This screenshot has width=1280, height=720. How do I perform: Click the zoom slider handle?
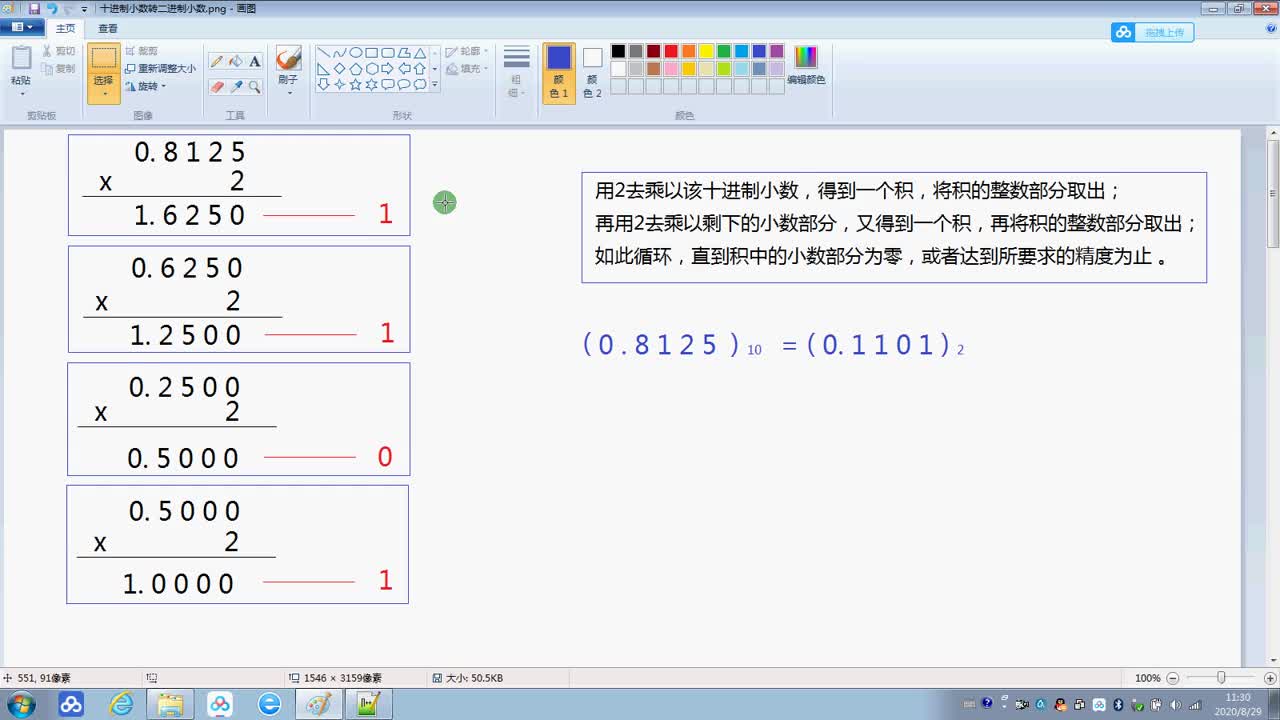click(x=1221, y=678)
